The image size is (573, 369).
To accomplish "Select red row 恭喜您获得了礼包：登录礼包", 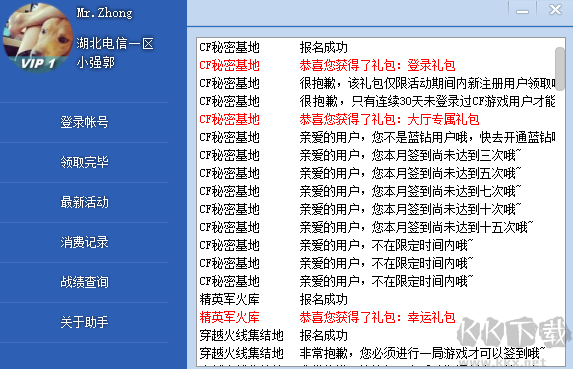I will [376, 65].
